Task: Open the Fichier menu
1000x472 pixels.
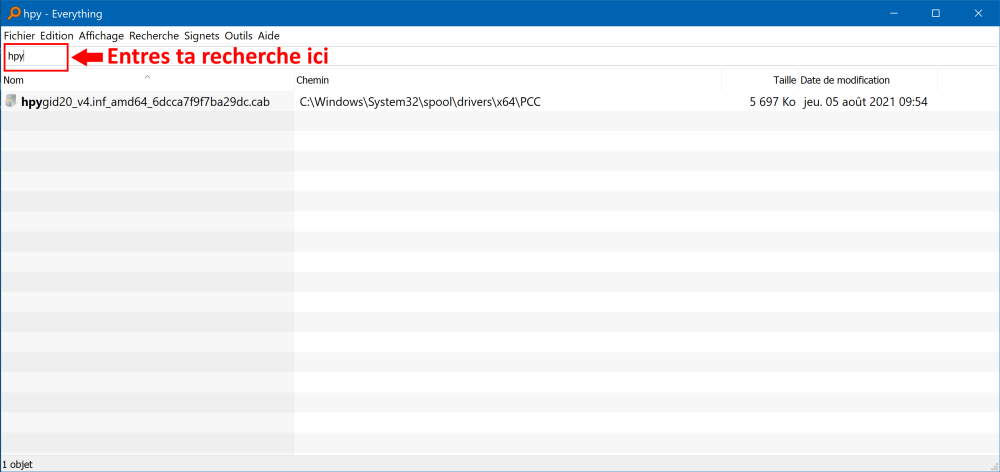Action: point(19,36)
